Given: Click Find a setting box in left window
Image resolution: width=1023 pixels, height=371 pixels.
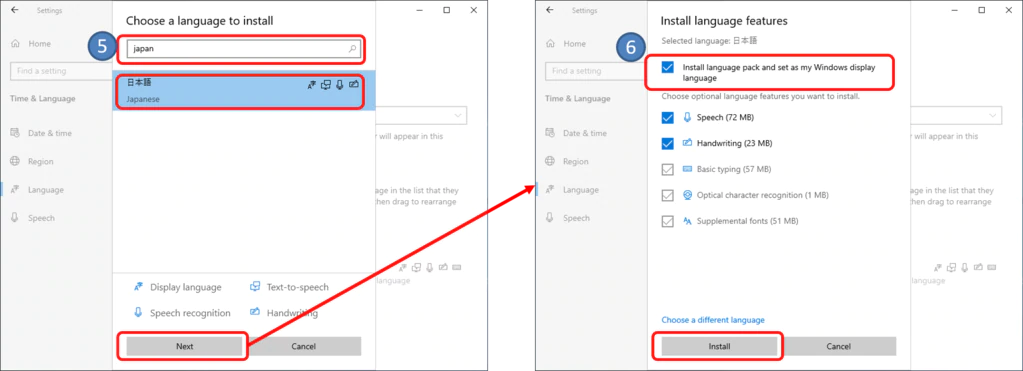Looking at the screenshot, I should pos(61,71).
